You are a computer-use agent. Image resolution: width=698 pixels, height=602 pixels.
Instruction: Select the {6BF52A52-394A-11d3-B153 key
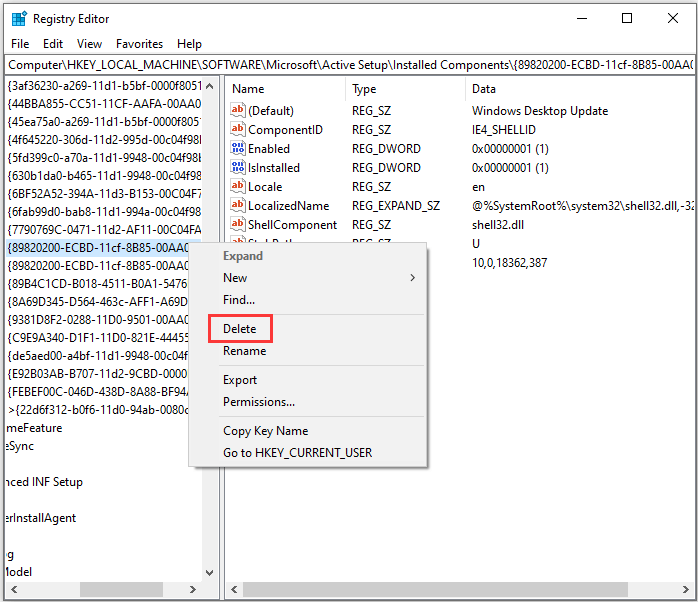coord(105,194)
